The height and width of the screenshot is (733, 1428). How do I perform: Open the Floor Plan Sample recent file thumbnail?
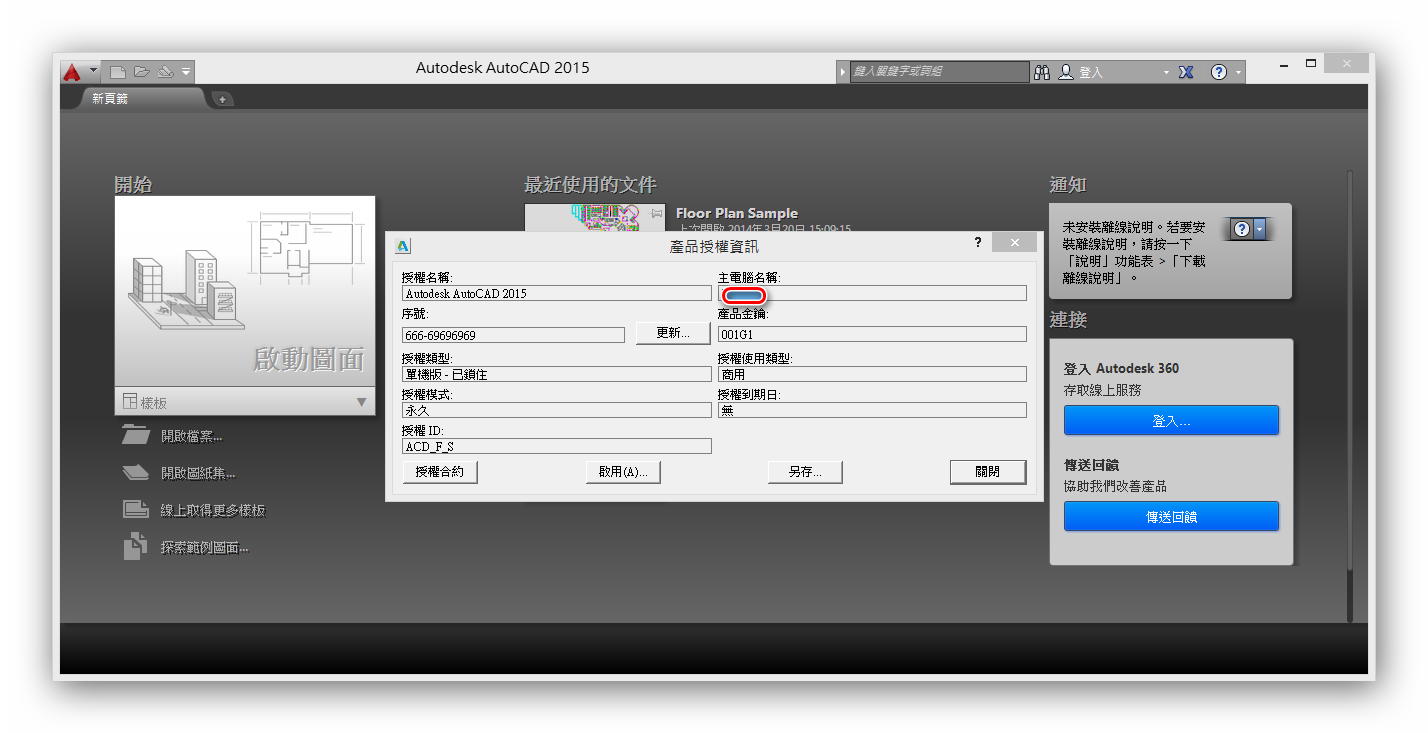pyautogui.click(x=594, y=218)
